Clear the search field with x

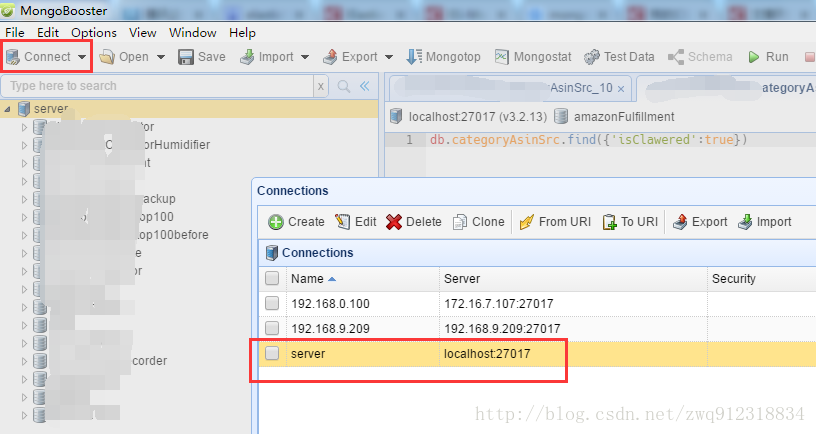[x=321, y=86]
